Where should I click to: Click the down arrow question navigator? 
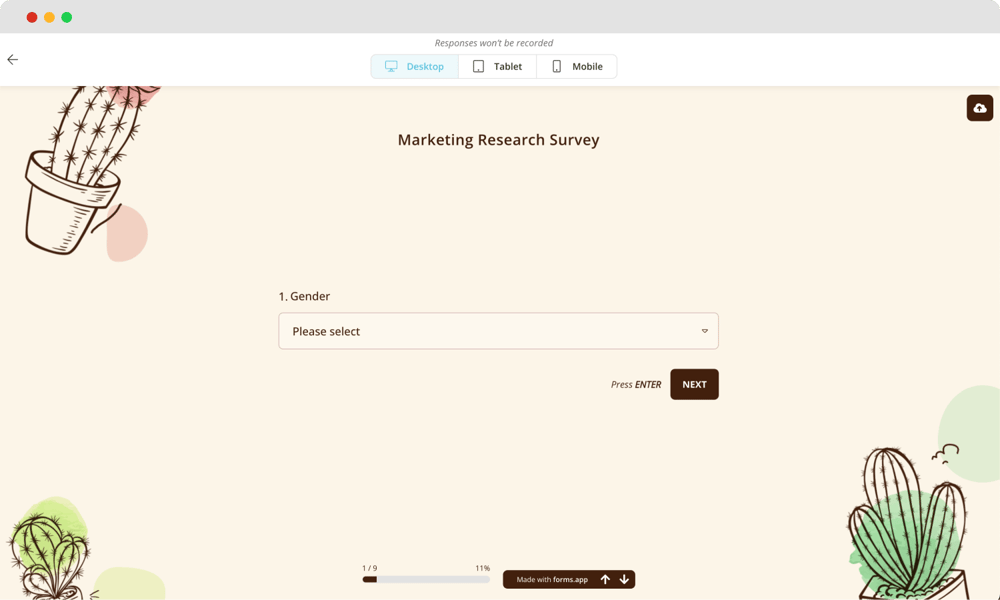pyautogui.click(x=624, y=579)
